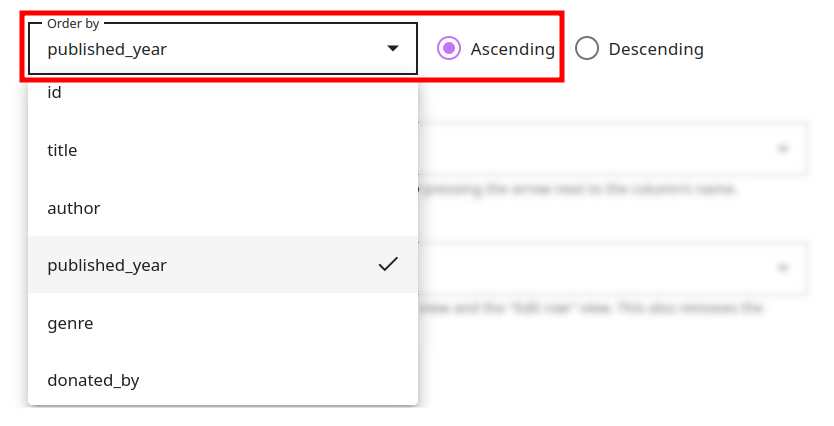
Task: Expand the upper blurred dropdown arrow
Action: click(783, 149)
